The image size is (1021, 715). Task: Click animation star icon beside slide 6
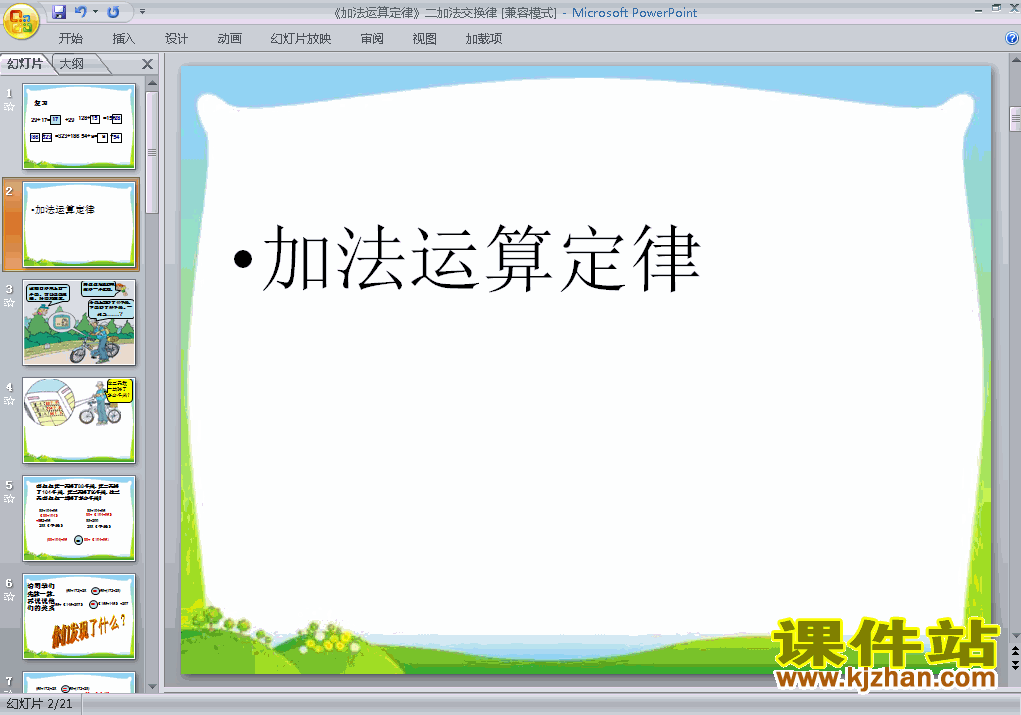pyautogui.click(x=9, y=596)
